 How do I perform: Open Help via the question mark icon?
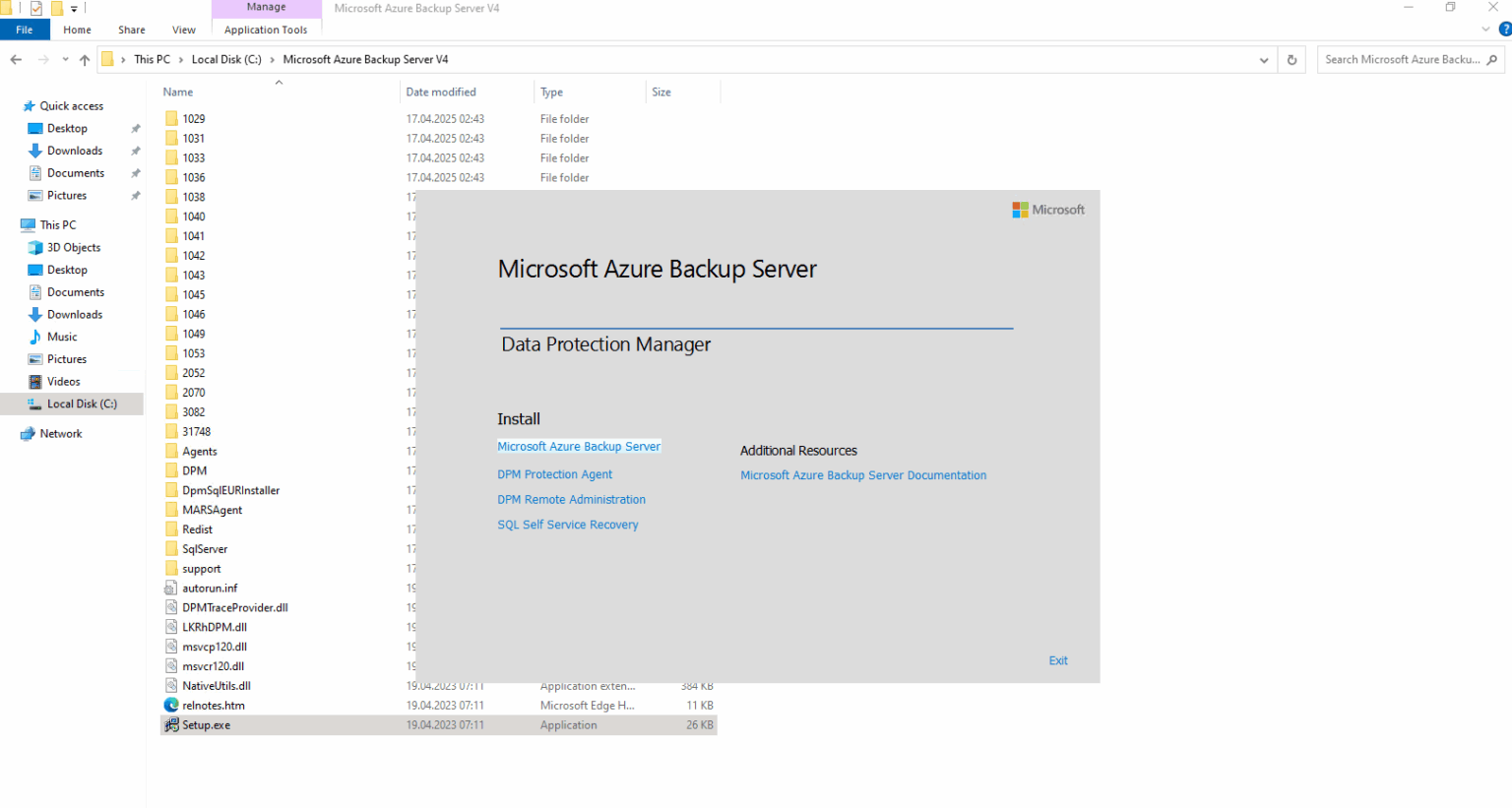1506,30
